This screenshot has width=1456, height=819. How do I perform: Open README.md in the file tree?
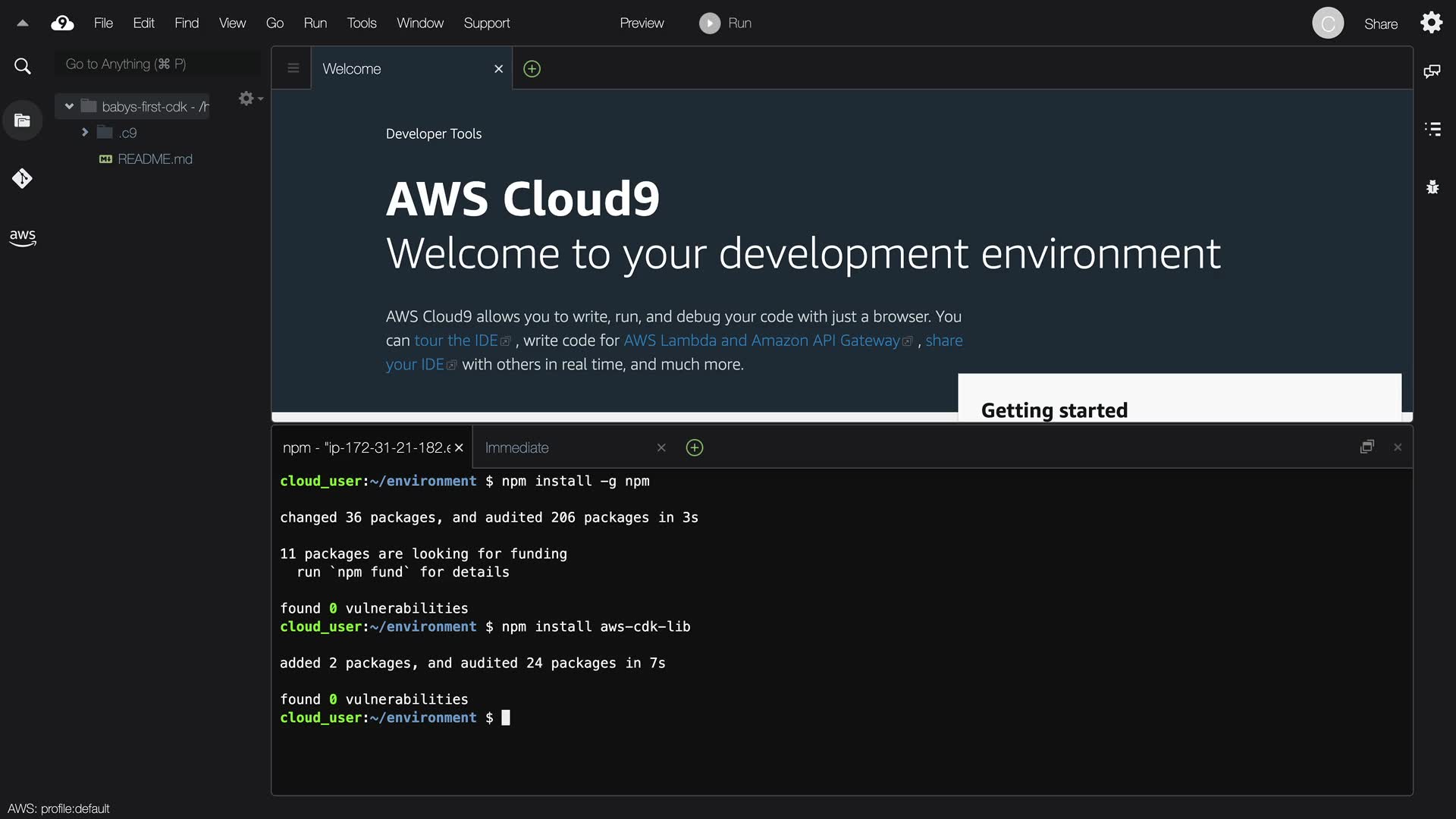coord(155,159)
